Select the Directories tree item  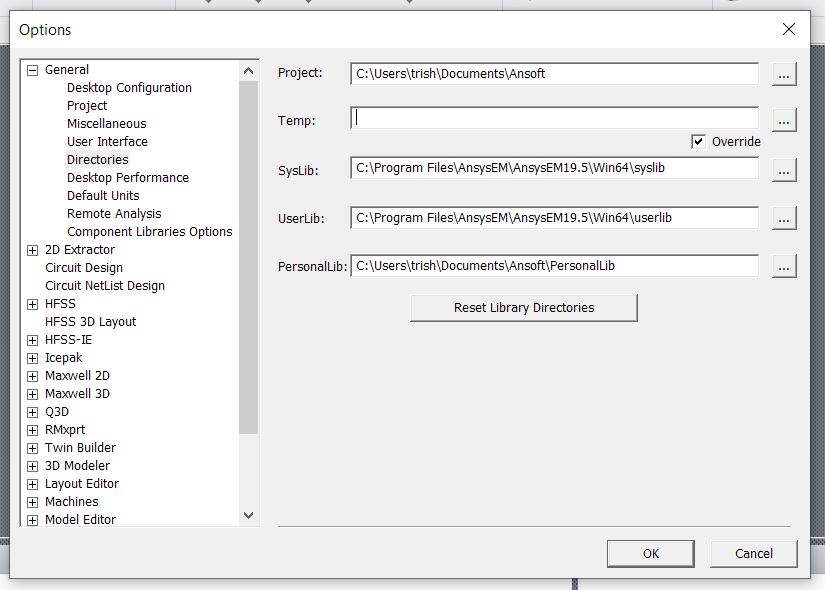97,159
